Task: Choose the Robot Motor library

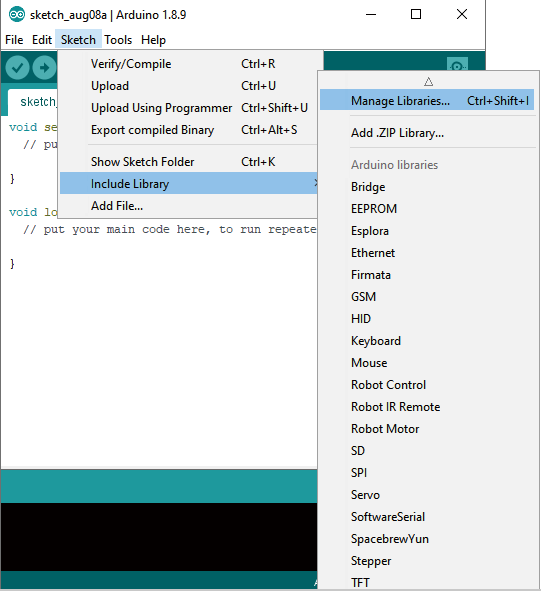Action: point(427,429)
